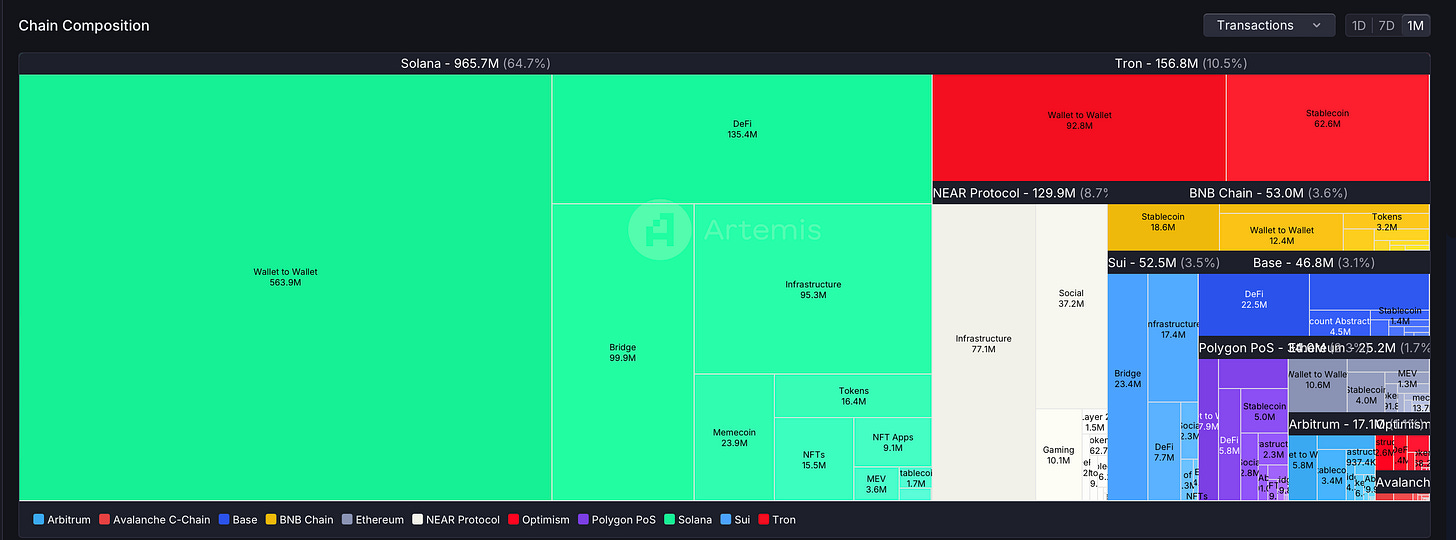Select Sui Bridge 23.4M block

click(x=1128, y=387)
